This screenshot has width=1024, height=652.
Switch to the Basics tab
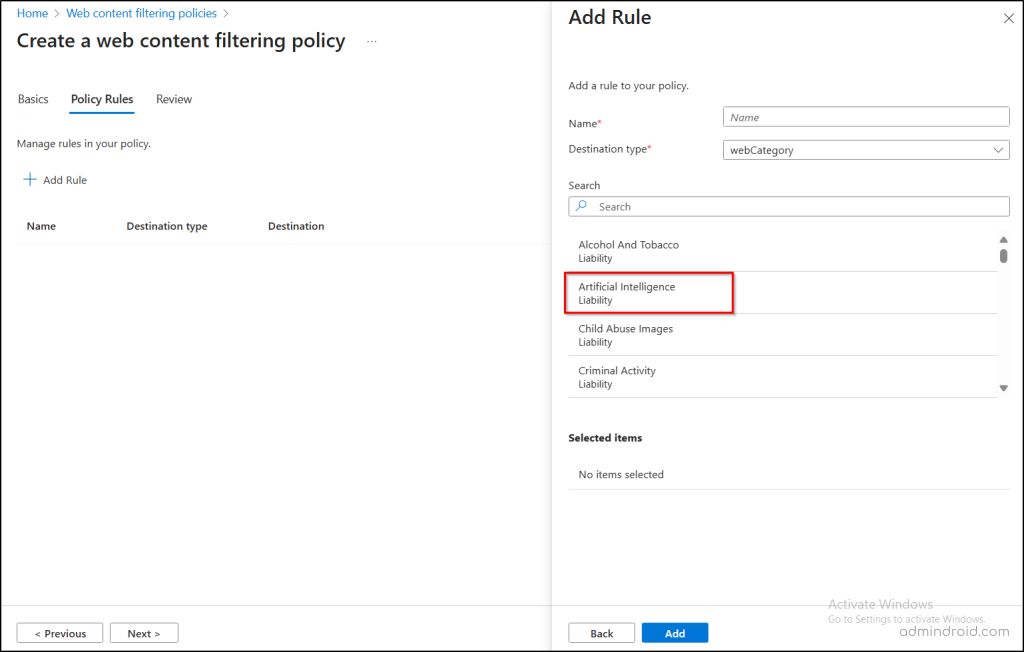tap(33, 99)
